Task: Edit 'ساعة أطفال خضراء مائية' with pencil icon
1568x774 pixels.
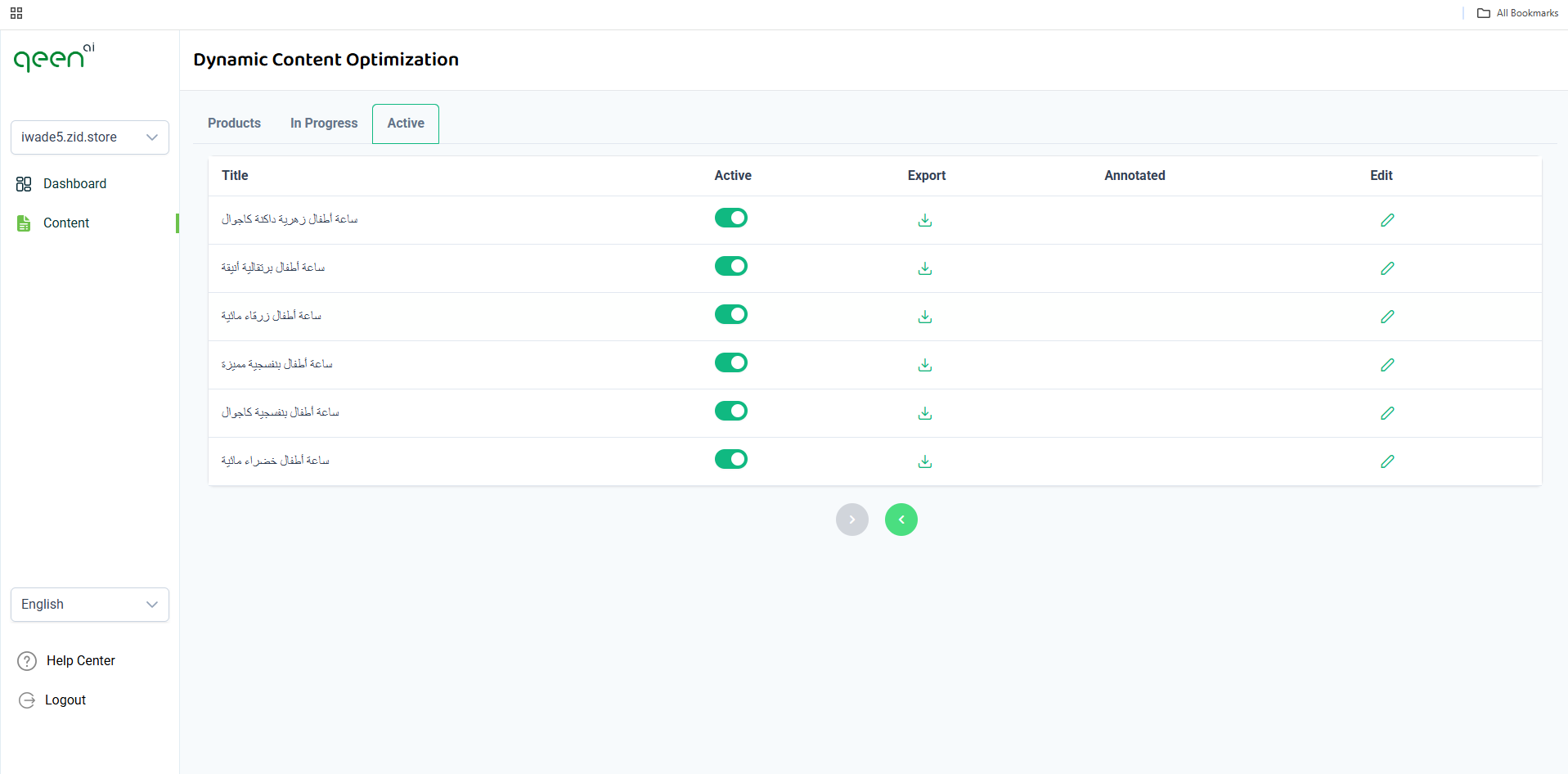Action: tap(1387, 461)
